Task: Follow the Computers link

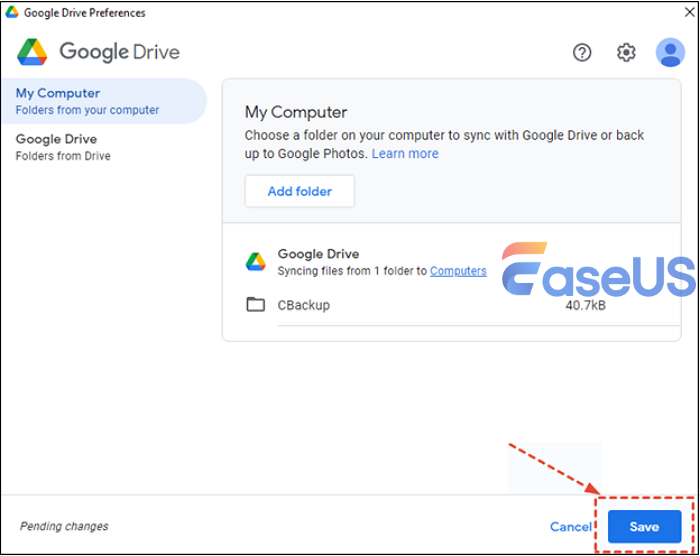Action: point(458,271)
